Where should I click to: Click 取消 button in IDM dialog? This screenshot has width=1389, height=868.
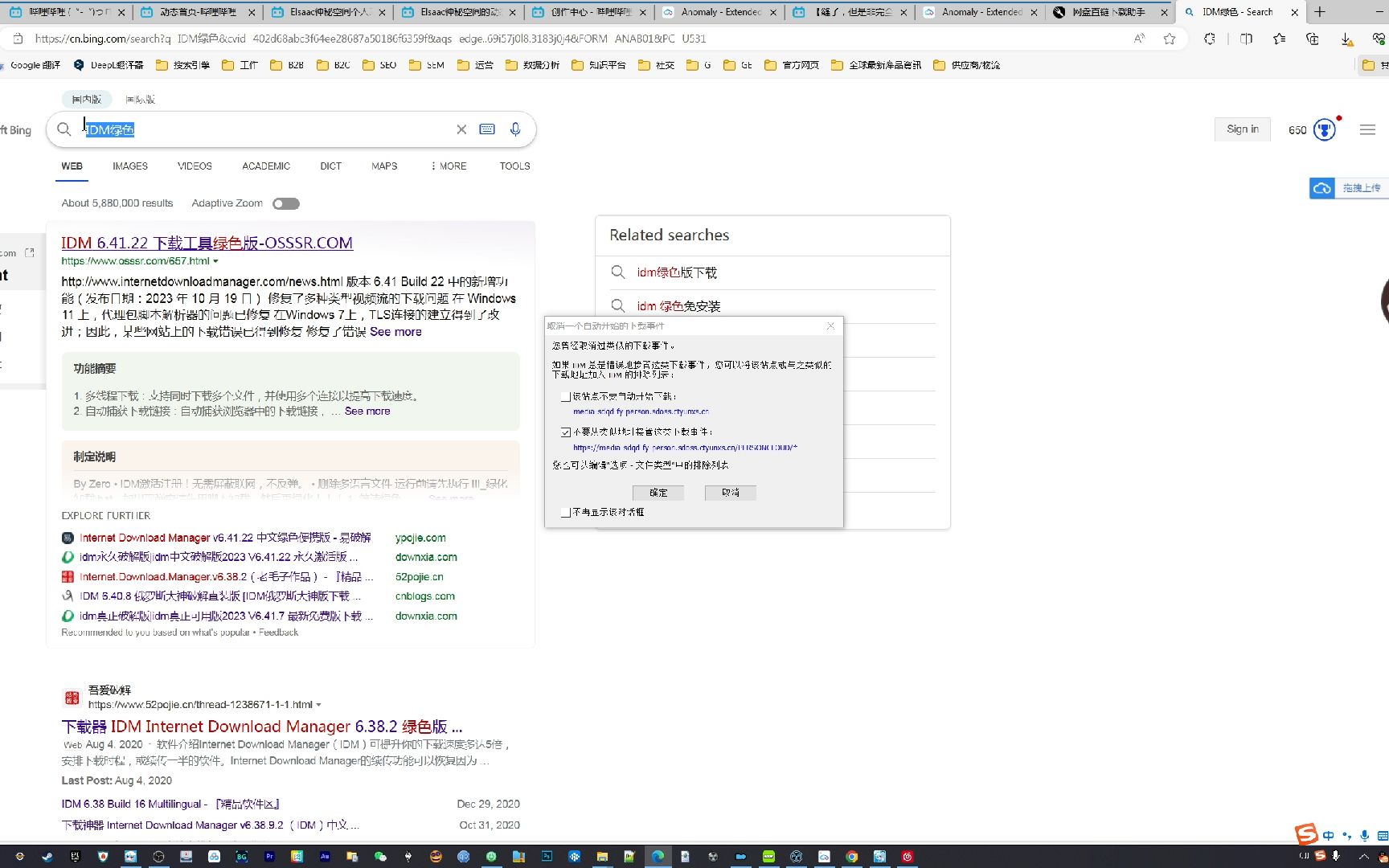tap(730, 493)
